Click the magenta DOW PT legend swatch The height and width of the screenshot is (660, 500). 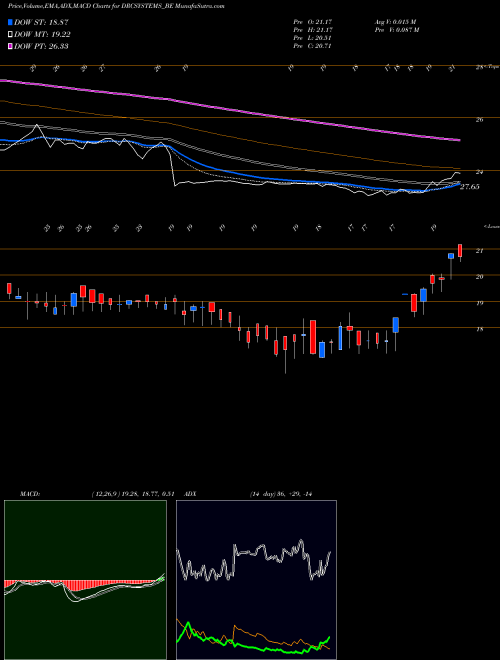[10, 46]
